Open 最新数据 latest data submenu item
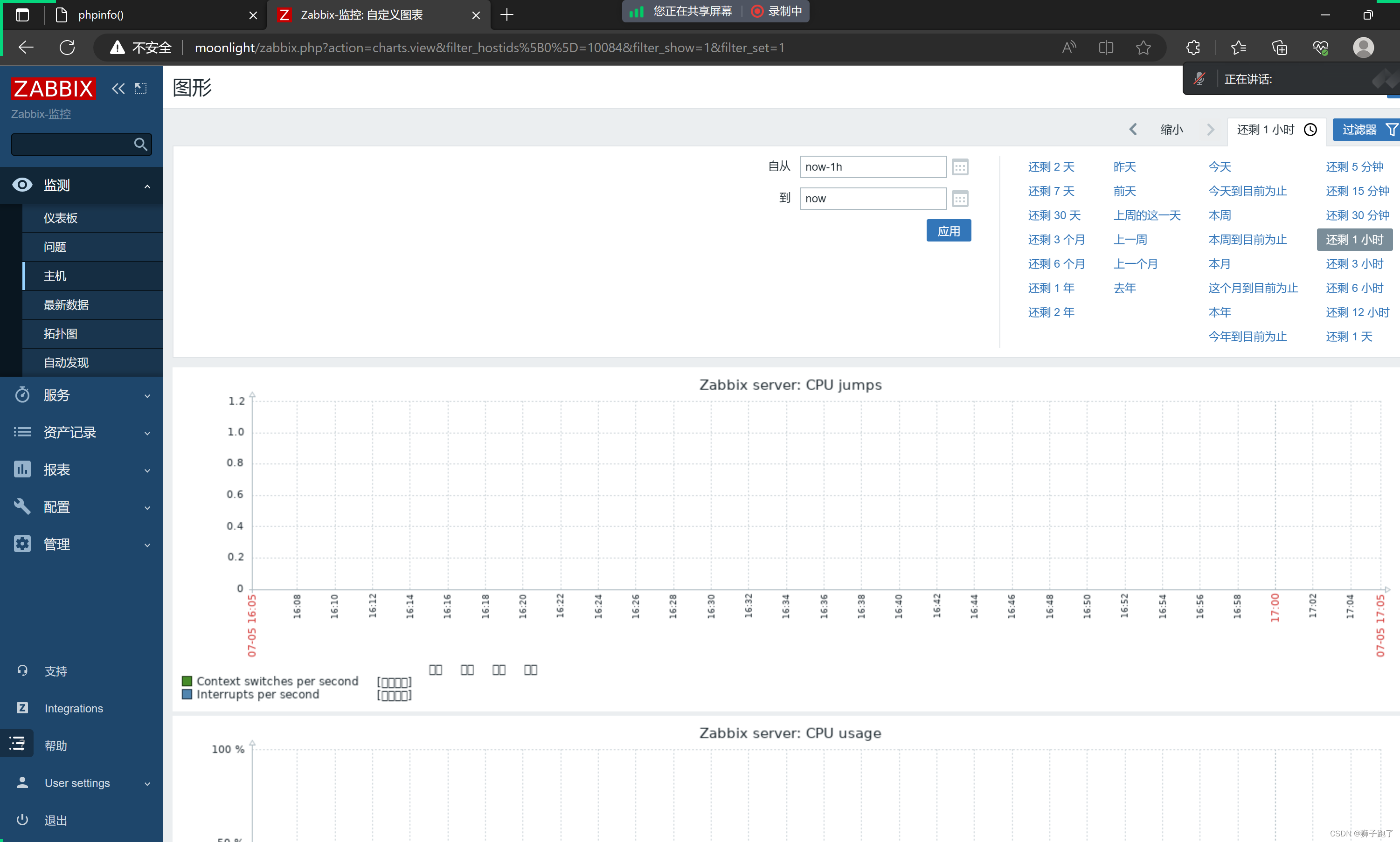The image size is (1400, 842). 93,305
